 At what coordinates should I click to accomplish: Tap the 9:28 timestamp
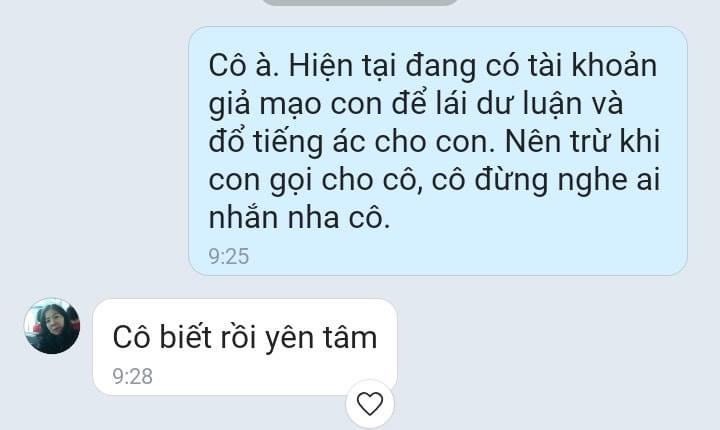coord(133,376)
